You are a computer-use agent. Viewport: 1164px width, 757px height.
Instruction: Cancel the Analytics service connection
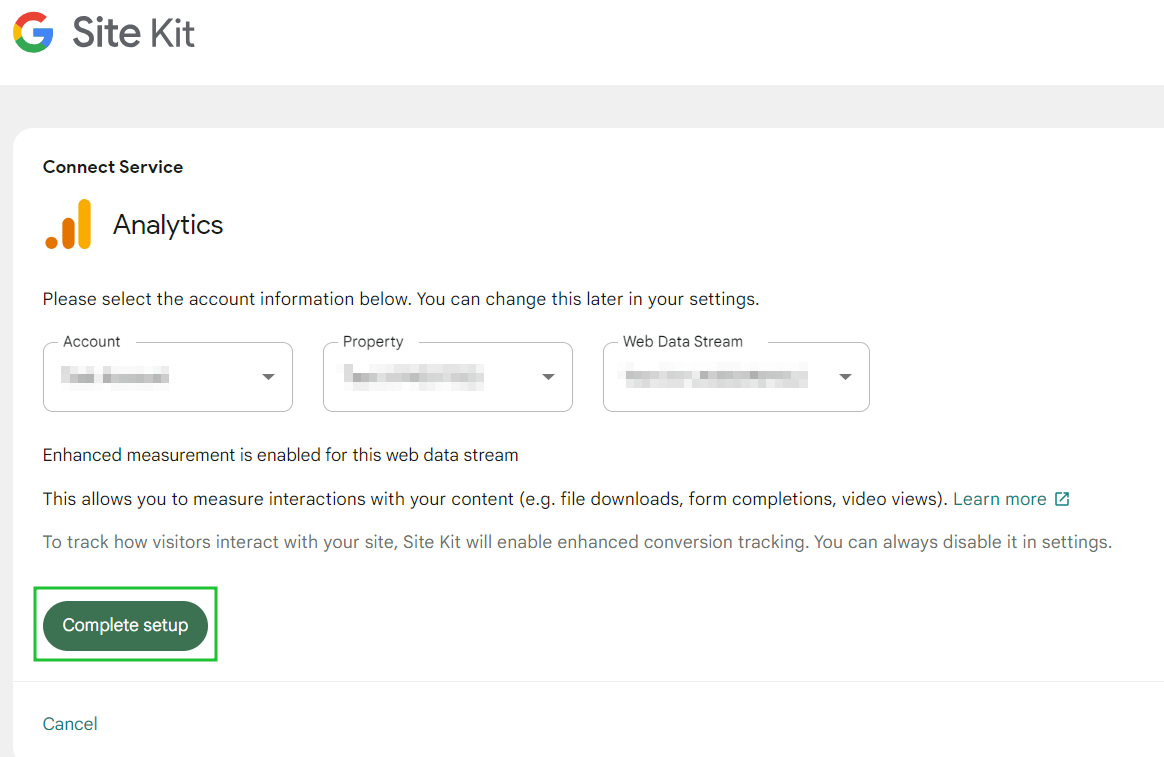tap(70, 724)
